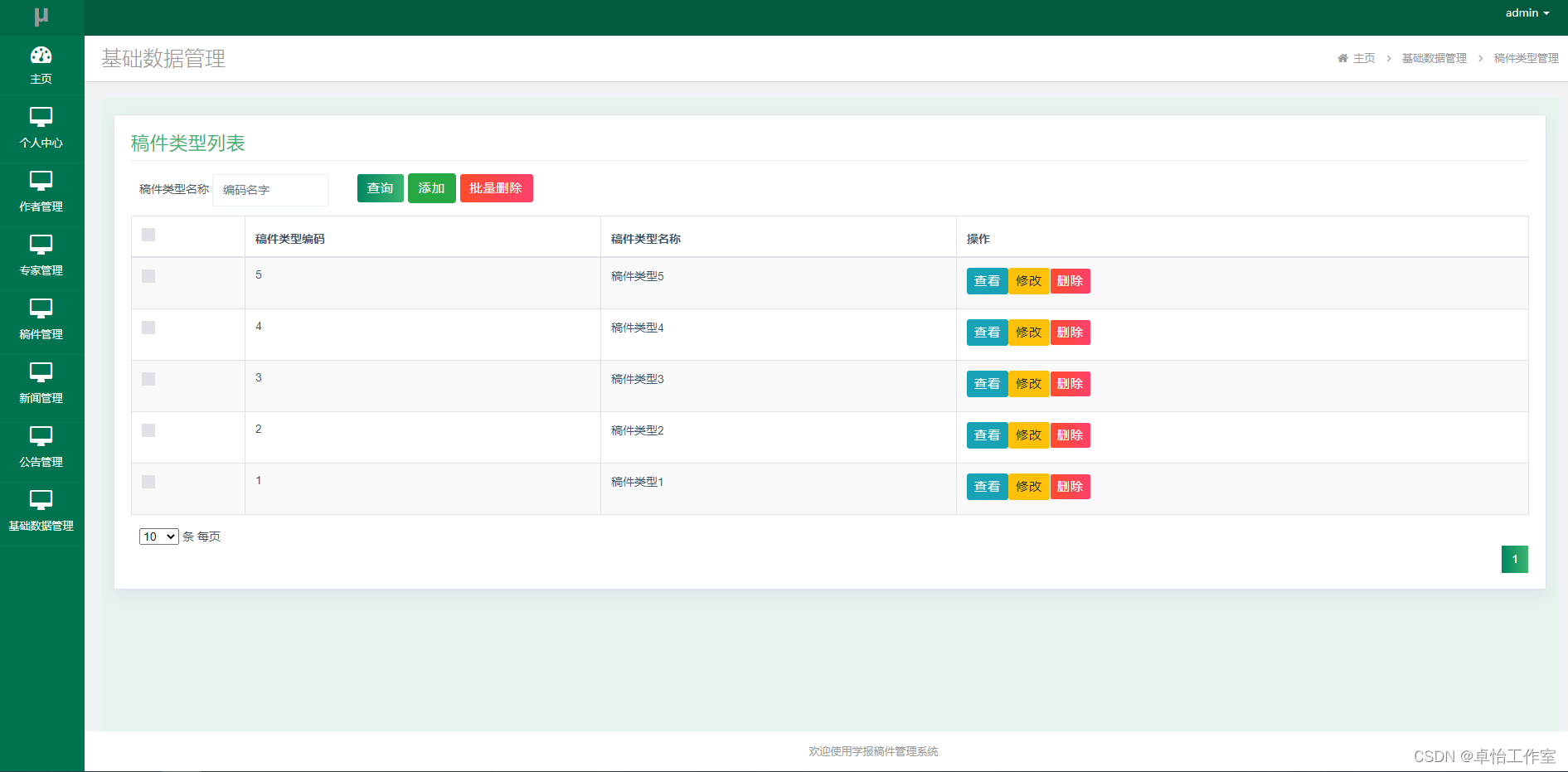Delete 稿件类型5 using 删除 button
This screenshot has height=772, width=1568.
1070,281
